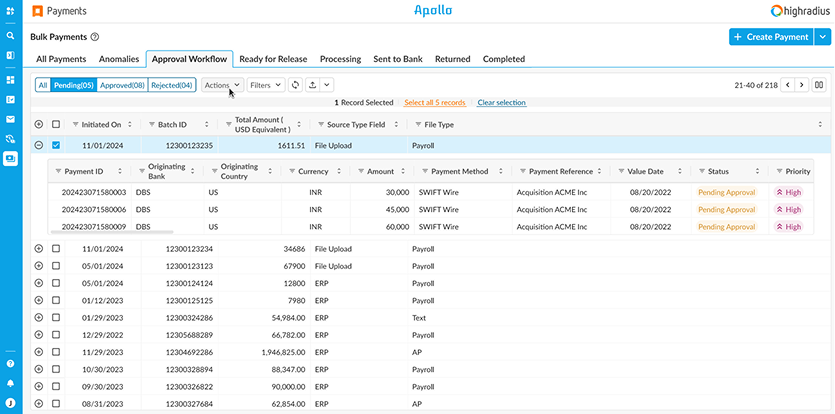835x414 pixels.
Task: Click the Currency column filter icon
Action: point(292,172)
